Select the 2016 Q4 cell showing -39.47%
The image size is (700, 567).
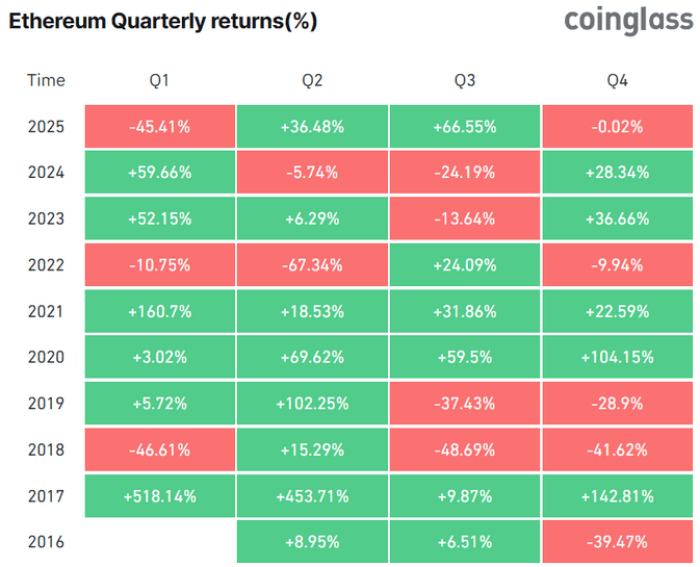click(617, 542)
